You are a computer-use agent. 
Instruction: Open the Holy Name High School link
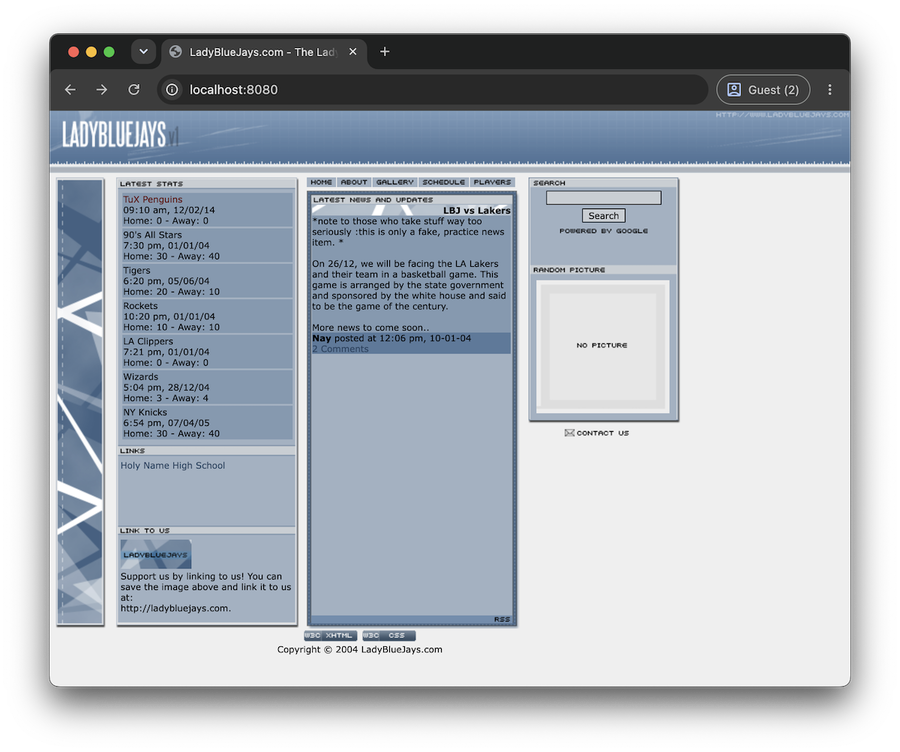click(x=173, y=466)
